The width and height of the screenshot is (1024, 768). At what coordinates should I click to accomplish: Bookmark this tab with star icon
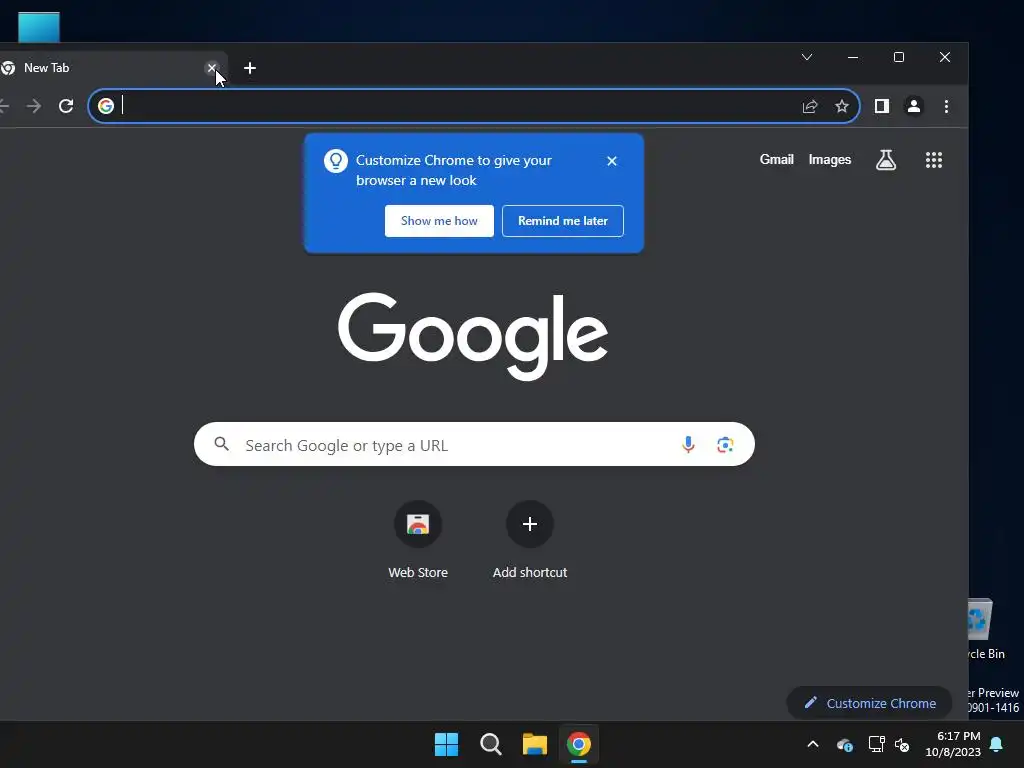click(842, 106)
